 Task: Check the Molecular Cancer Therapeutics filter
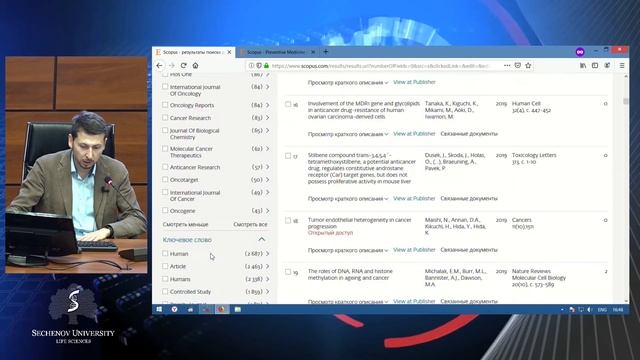pos(165,149)
